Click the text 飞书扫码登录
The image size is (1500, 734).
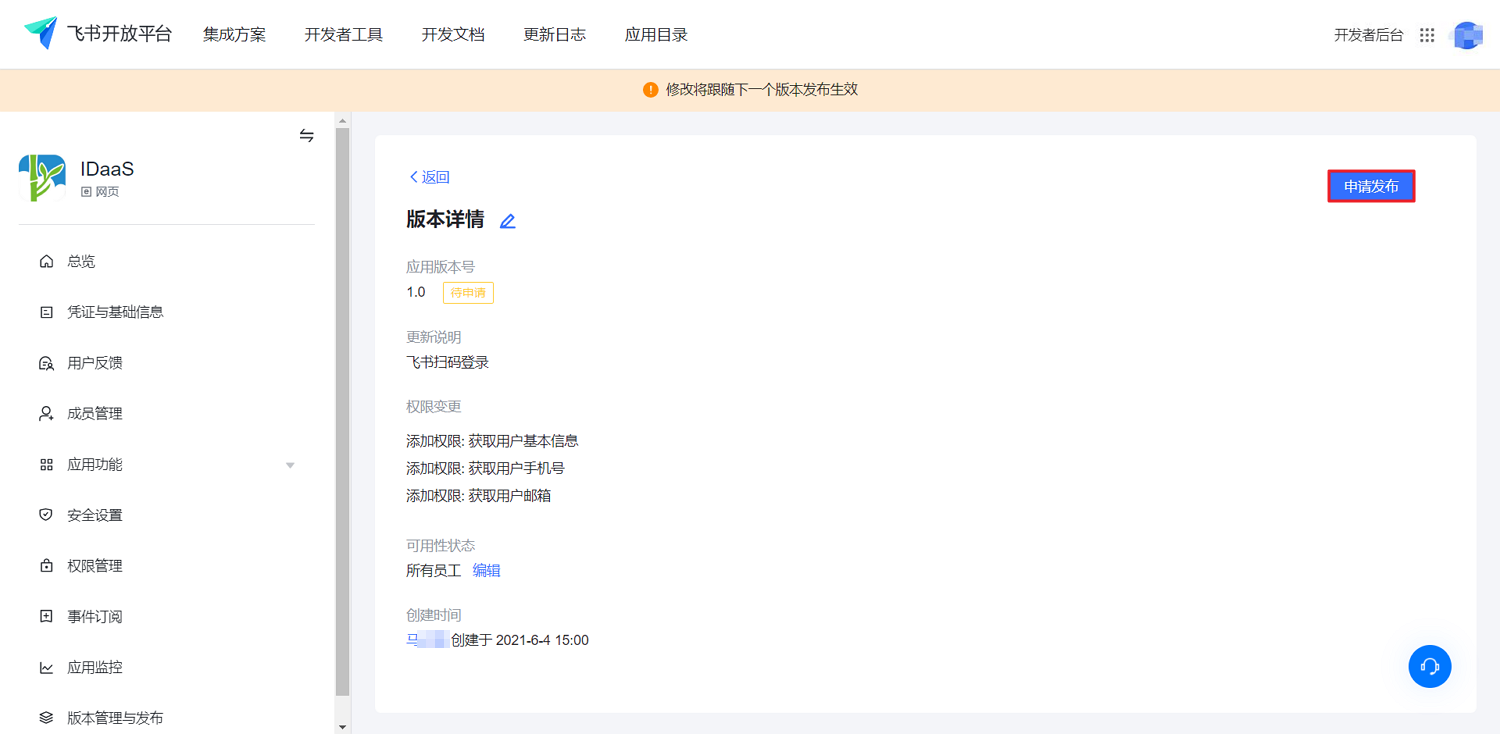[x=447, y=362]
